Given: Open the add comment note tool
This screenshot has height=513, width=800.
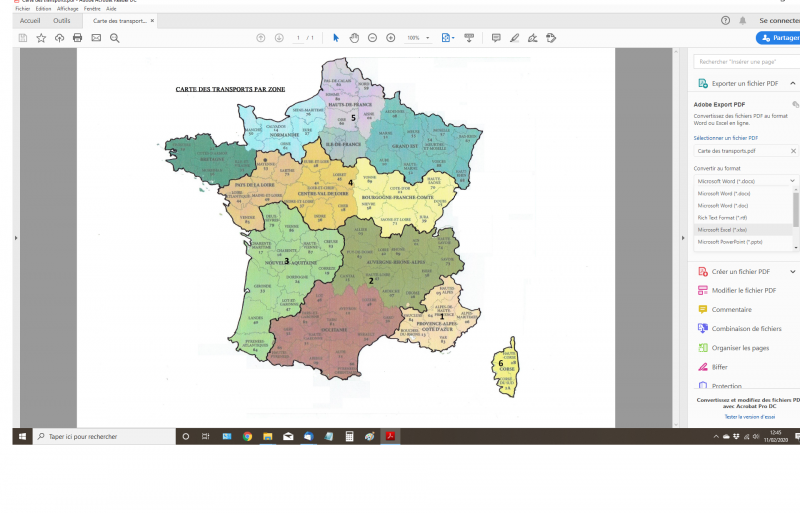Looking at the screenshot, I should click(496, 38).
